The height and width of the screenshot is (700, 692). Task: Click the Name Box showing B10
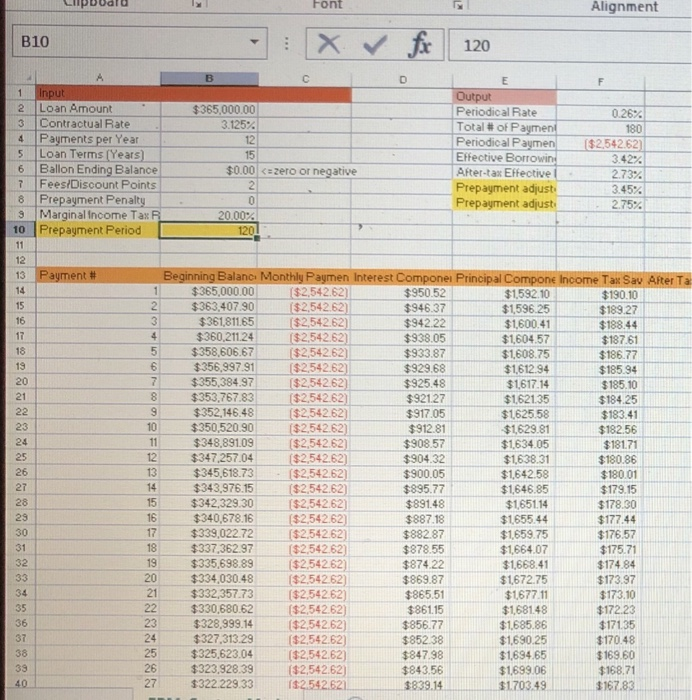coord(140,42)
